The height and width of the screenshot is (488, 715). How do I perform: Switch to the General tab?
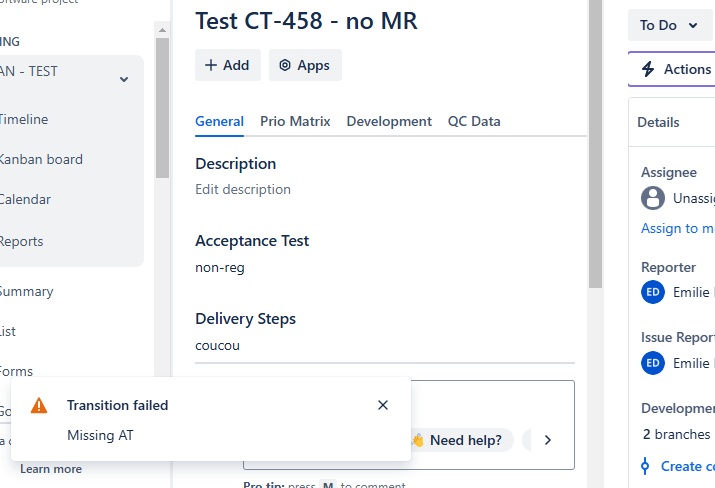tap(219, 121)
